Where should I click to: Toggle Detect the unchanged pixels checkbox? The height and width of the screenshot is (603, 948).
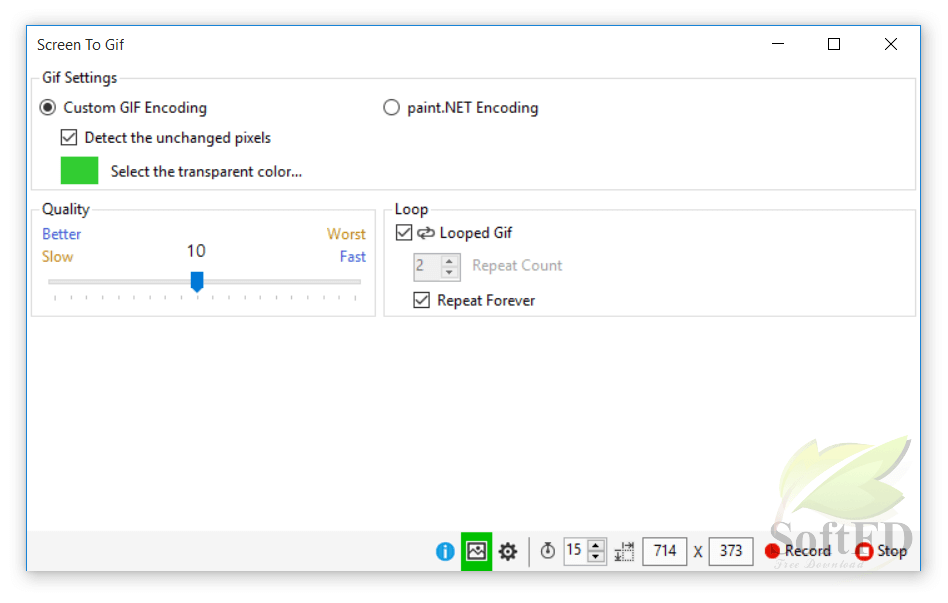(69, 137)
